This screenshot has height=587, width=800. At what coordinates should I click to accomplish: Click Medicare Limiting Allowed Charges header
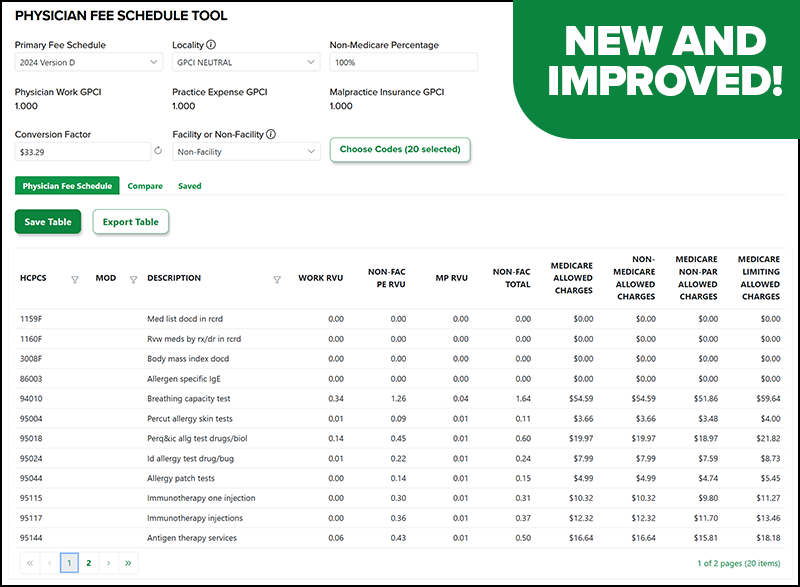coord(759,278)
